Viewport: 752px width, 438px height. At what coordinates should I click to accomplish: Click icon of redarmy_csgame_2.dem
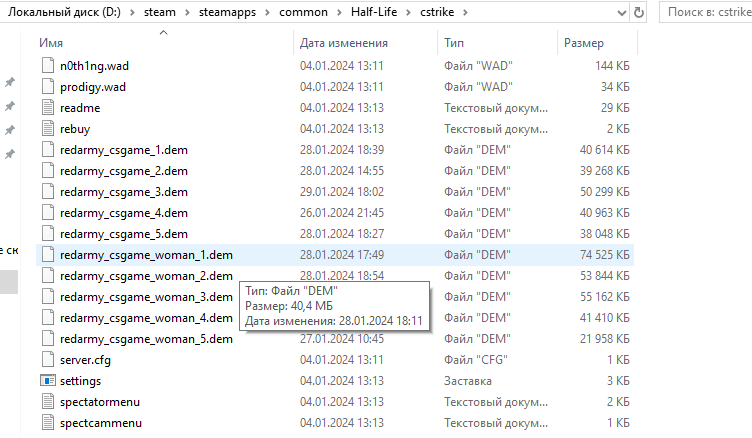click(48, 171)
